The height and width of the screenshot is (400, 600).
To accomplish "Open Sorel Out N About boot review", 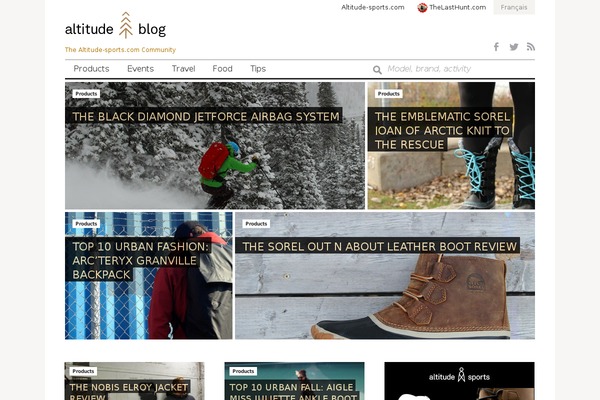I will click(379, 247).
